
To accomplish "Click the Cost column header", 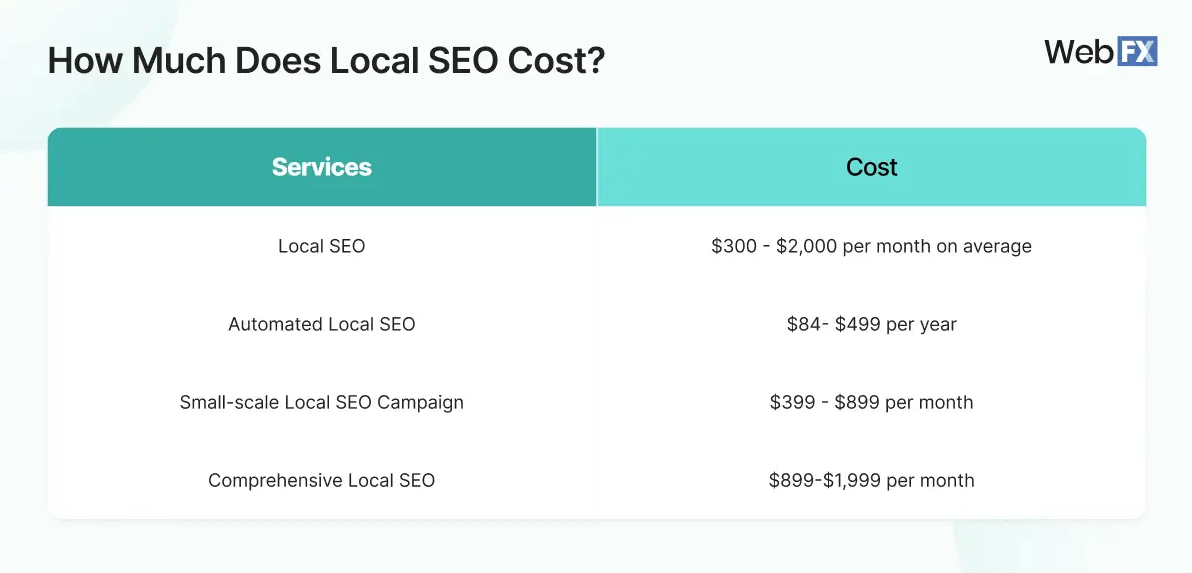I will pyautogui.click(x=871, y=167).
